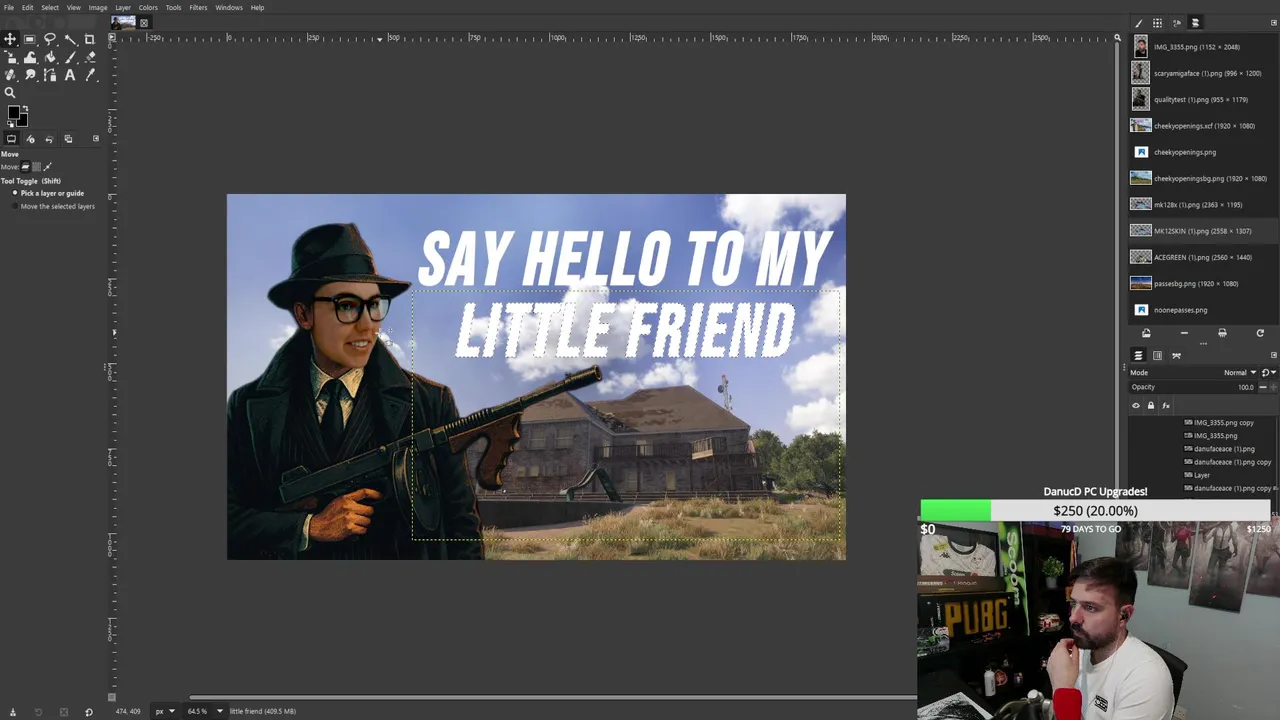Choose 'Move the selected layers' option
The image size is (1280, 720).
[53, 206]
